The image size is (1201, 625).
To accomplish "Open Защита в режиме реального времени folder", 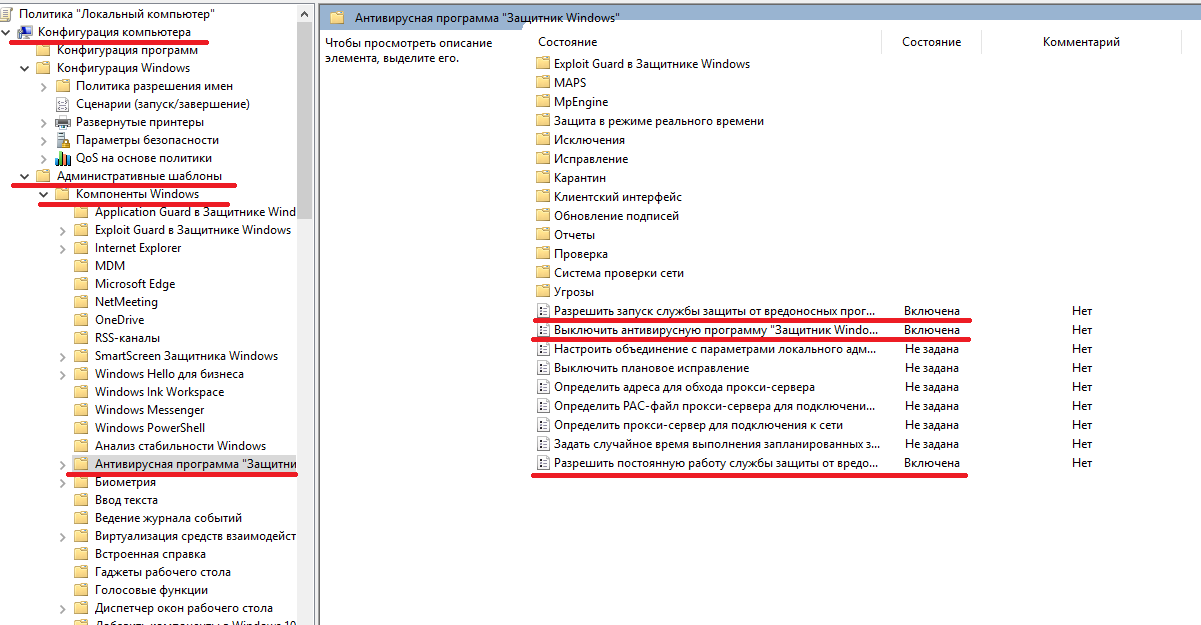I will (658, 121).
